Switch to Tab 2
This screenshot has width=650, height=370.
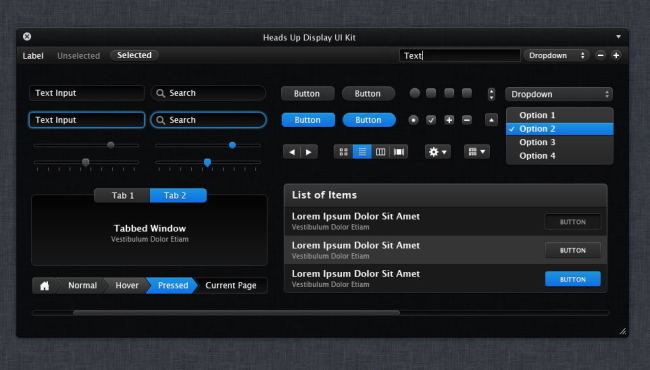[x=178, y=196]
